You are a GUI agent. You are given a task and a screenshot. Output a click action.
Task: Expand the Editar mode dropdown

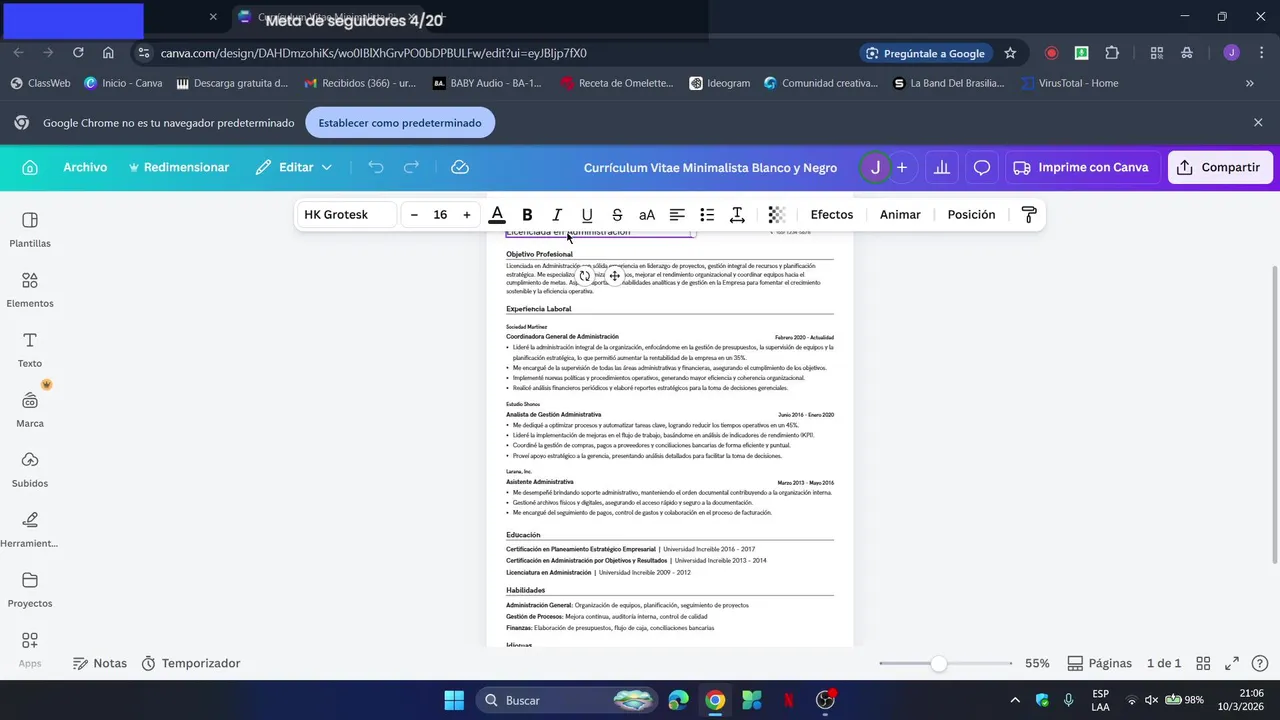pyautogui.click(x=295, y=167)
